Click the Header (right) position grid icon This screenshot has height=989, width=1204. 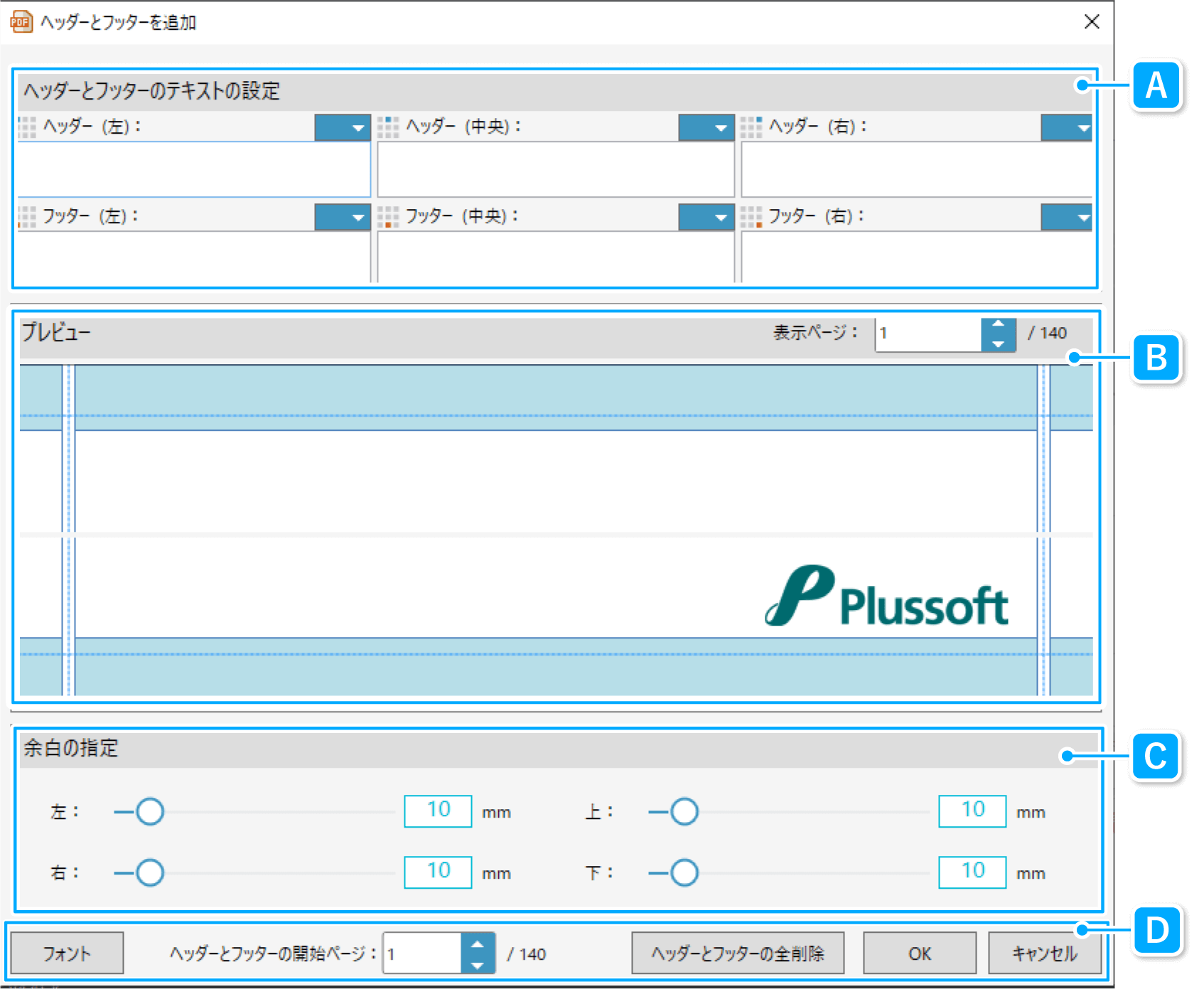click(751, 127)
